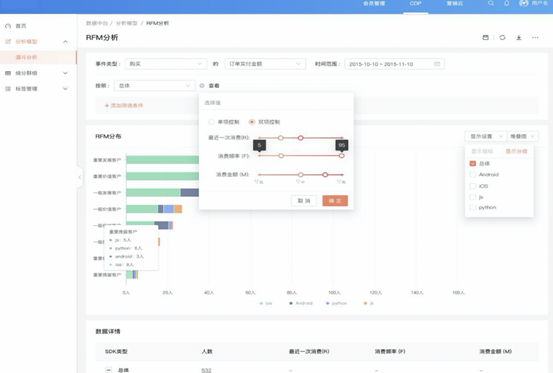This screenshot has height=373, width=553.
Task: Open the more options ellipsis
Action: [x=535, y=37]
